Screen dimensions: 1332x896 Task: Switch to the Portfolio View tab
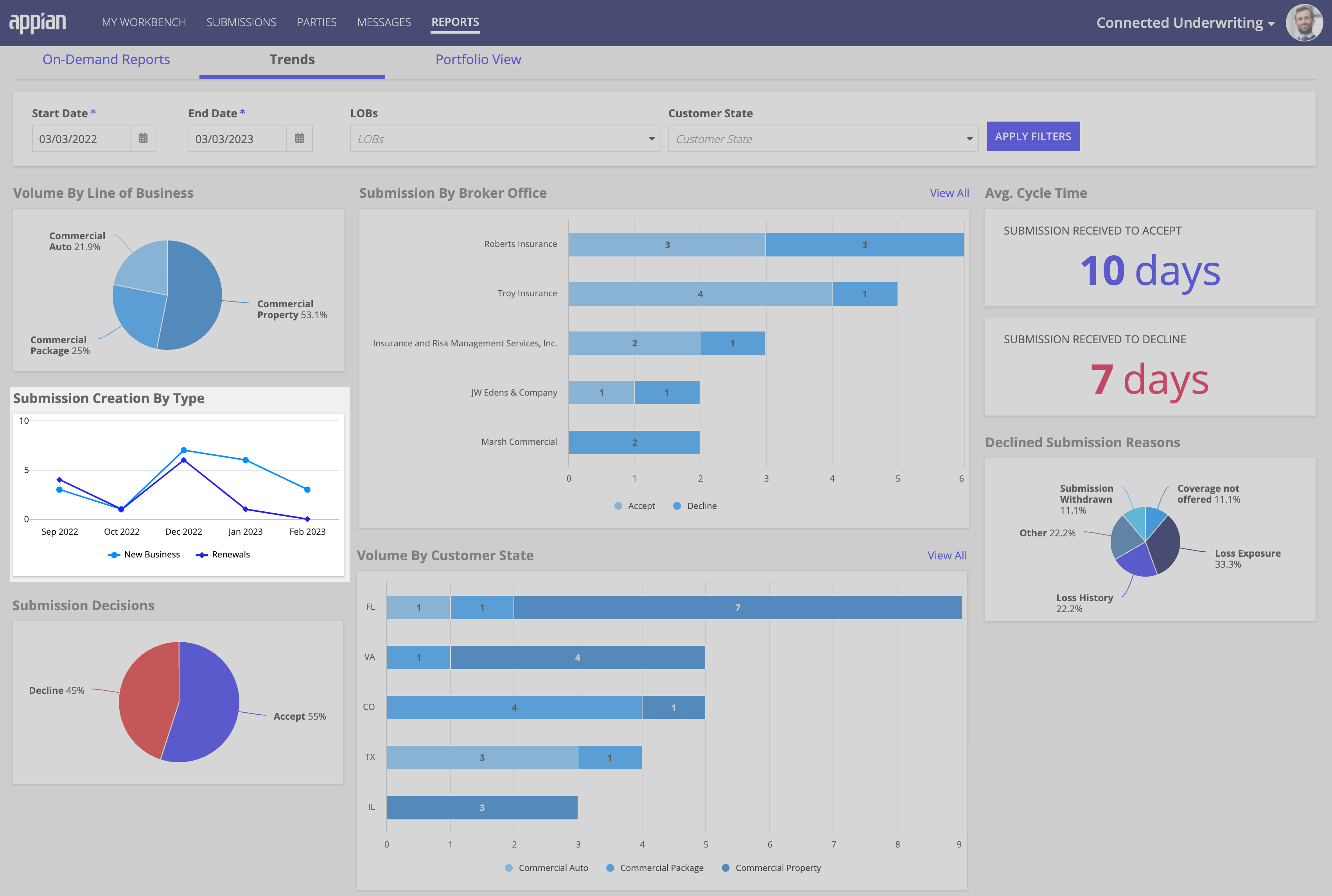[x=479, y=59]
